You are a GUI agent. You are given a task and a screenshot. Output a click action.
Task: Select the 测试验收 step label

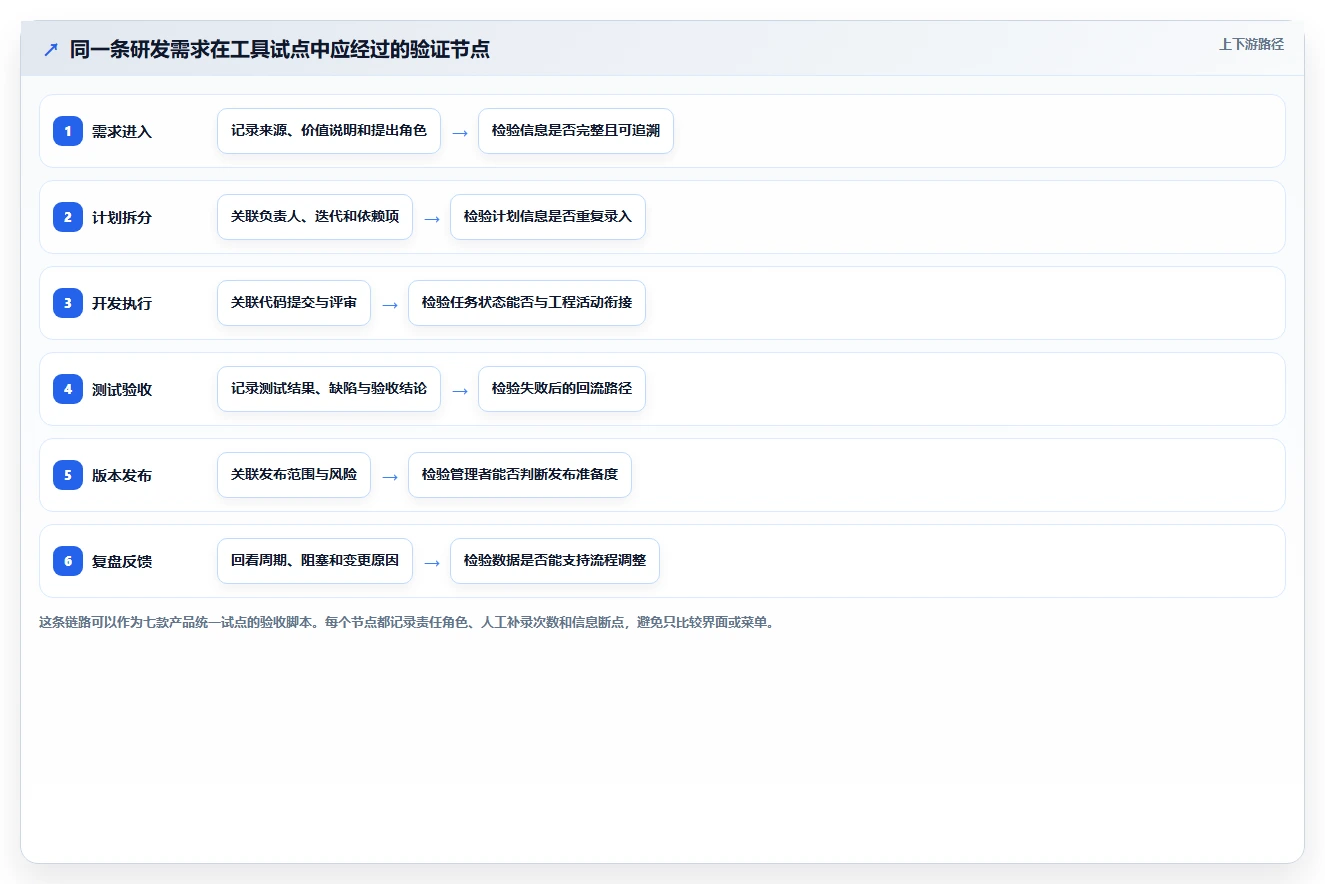tap(122, 390)
